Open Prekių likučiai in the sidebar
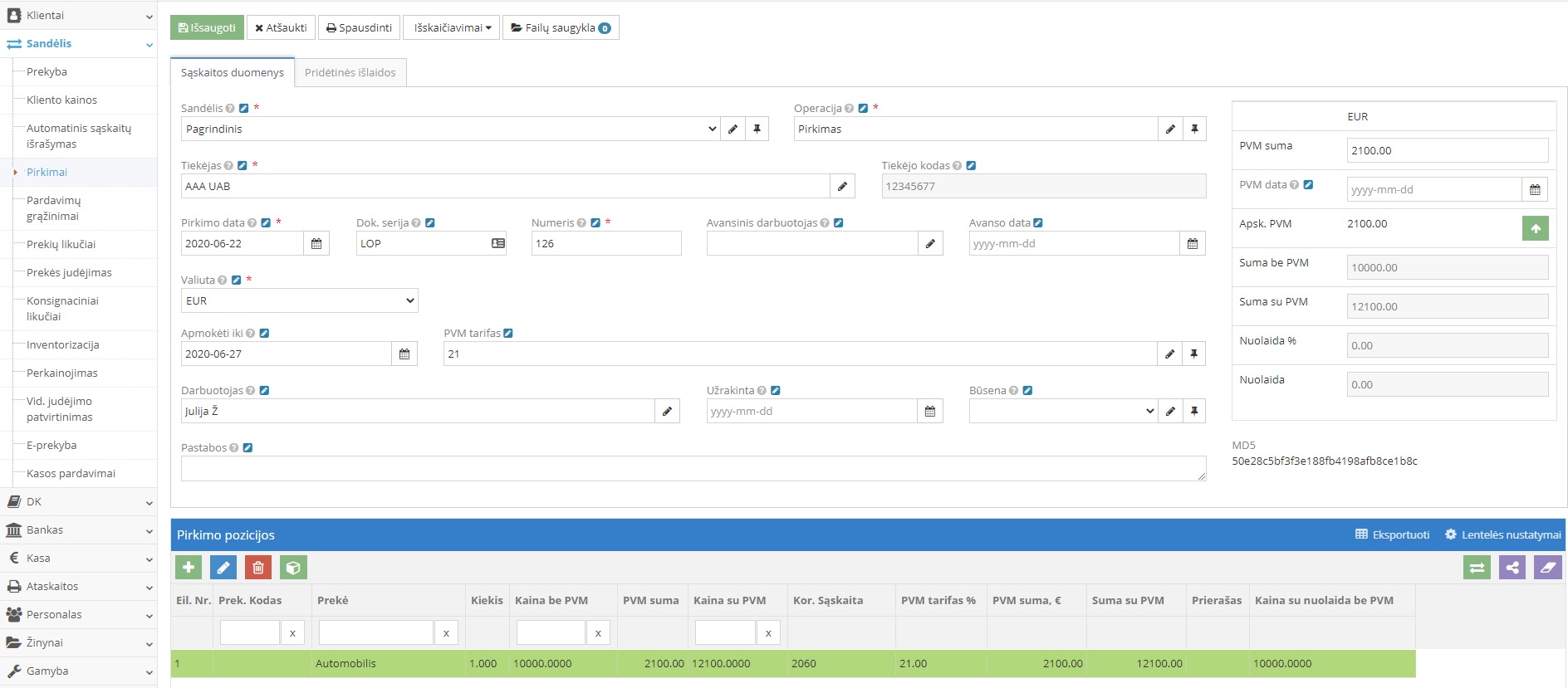This screenshot has width=1568, height=688. coord(61,245)
